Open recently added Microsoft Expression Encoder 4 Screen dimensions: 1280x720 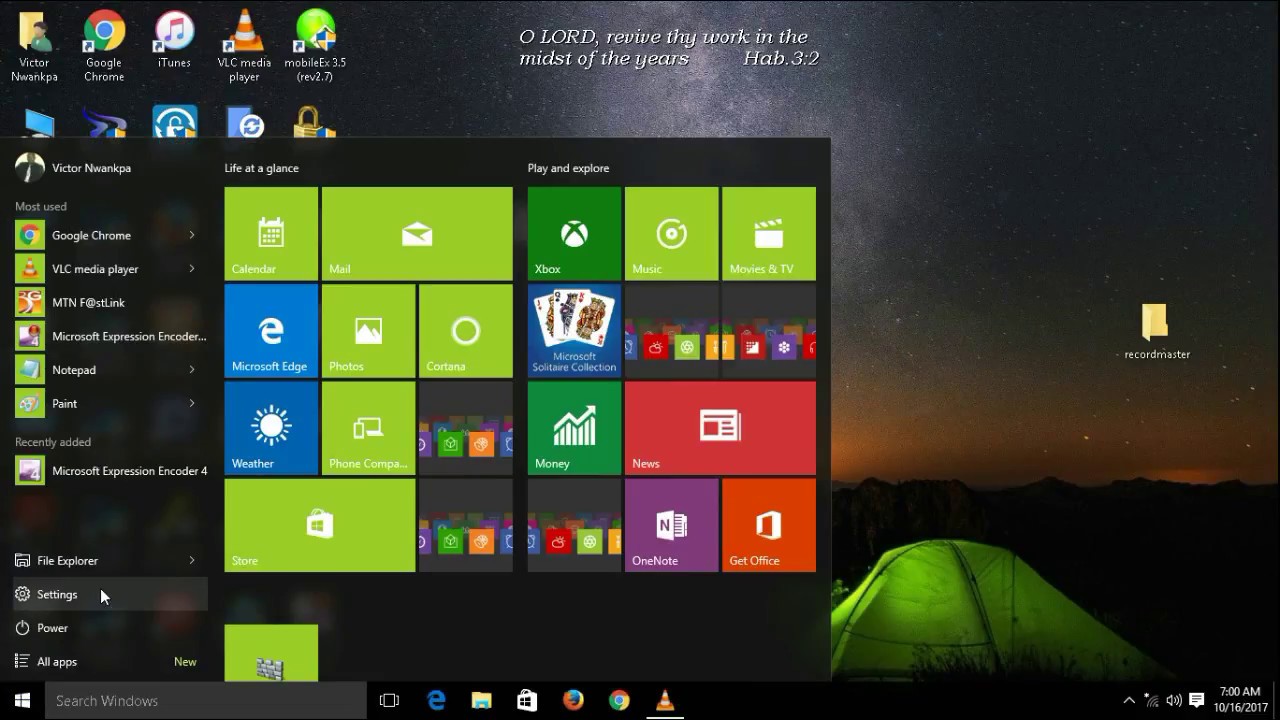coord(110,471)
